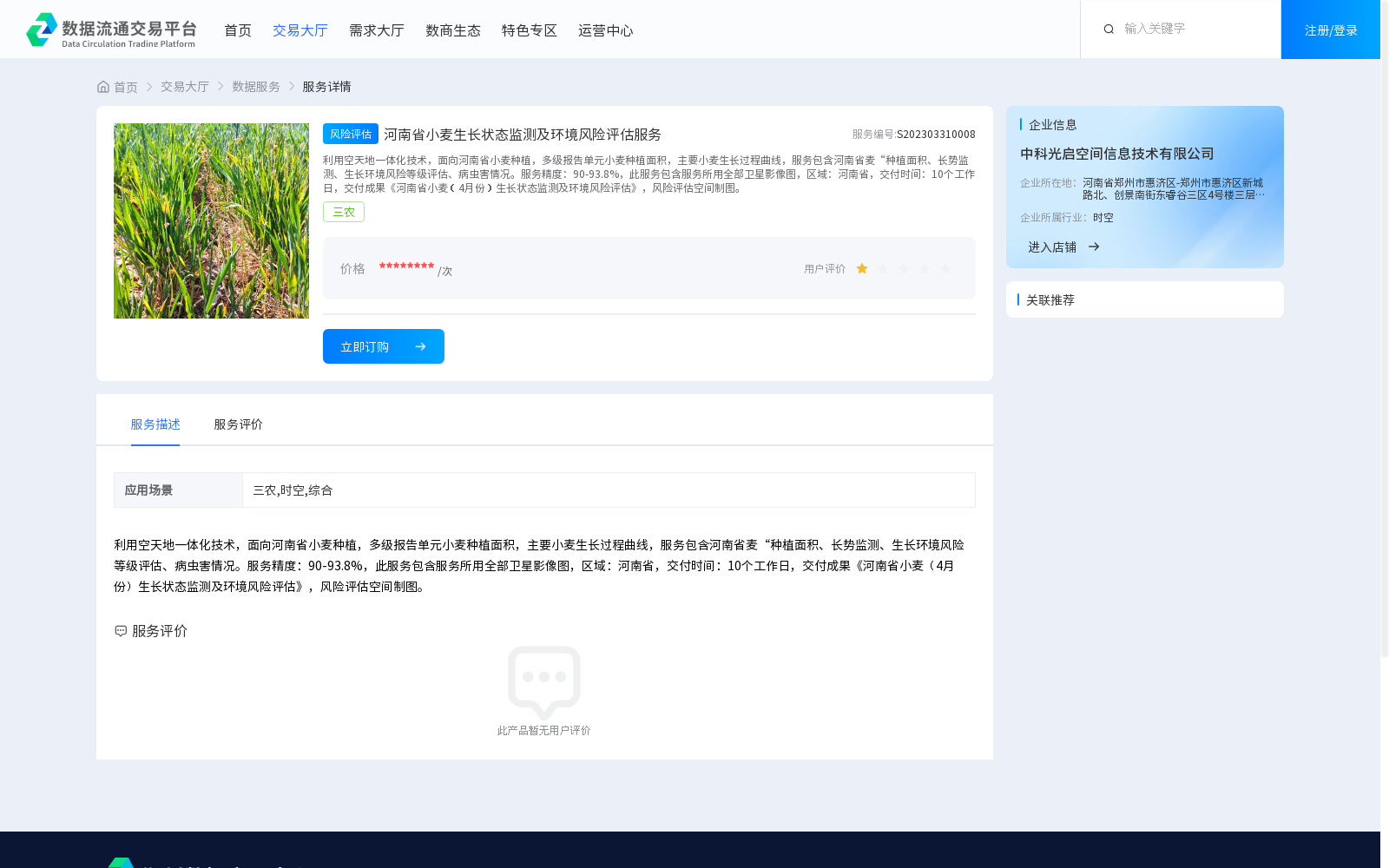
Task: Click the 企业信息 section heading
Action: 1053,125
